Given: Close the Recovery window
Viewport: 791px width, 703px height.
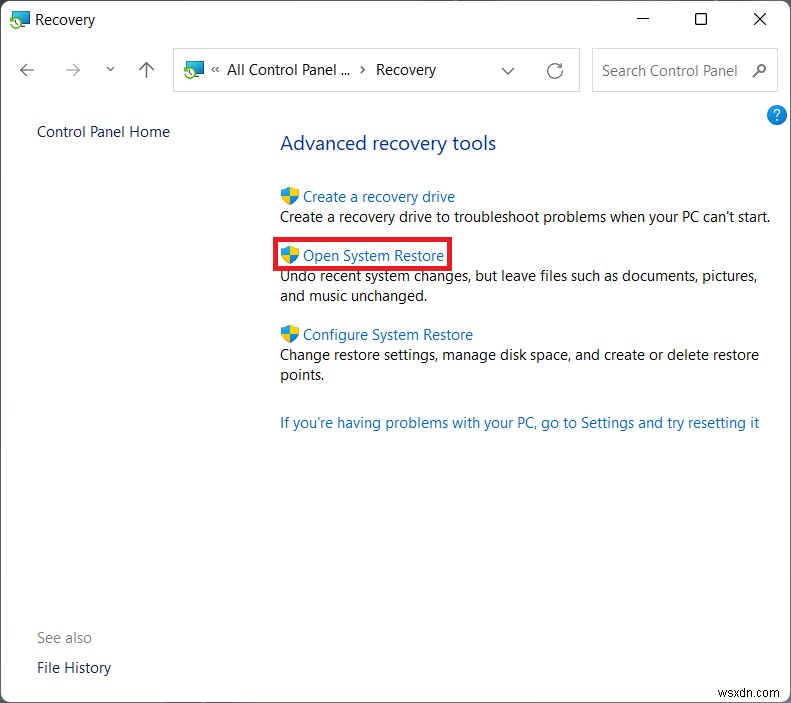Looking at the screenshot, I should tap(759, 19).
